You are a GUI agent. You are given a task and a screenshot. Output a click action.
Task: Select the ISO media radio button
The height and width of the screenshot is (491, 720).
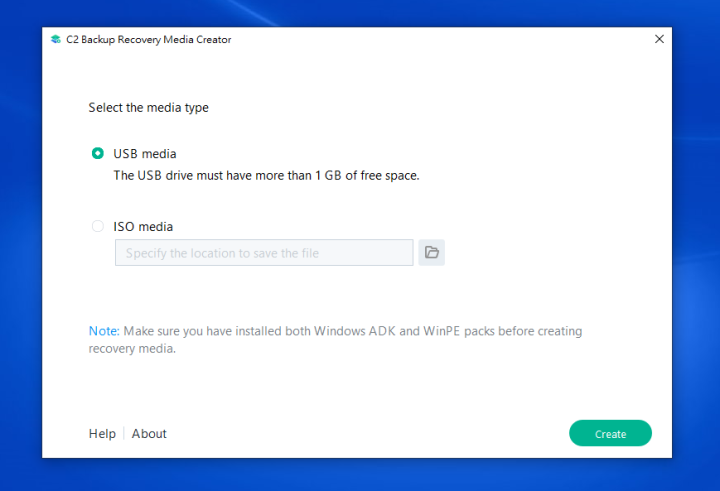click(97, 227)
